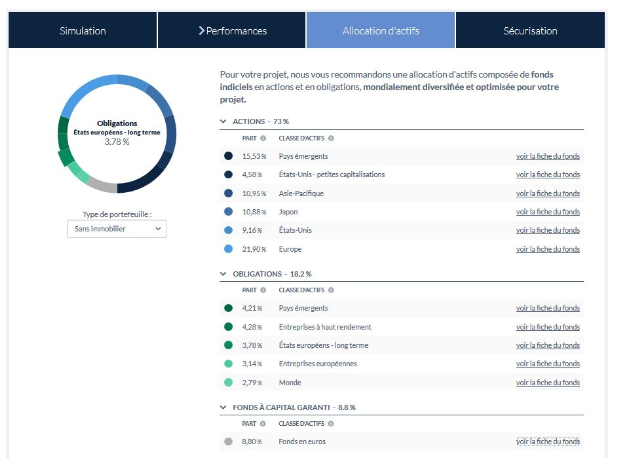Open the Performances tab
This screenshot has width=622, height=471.
pos(232,30)
